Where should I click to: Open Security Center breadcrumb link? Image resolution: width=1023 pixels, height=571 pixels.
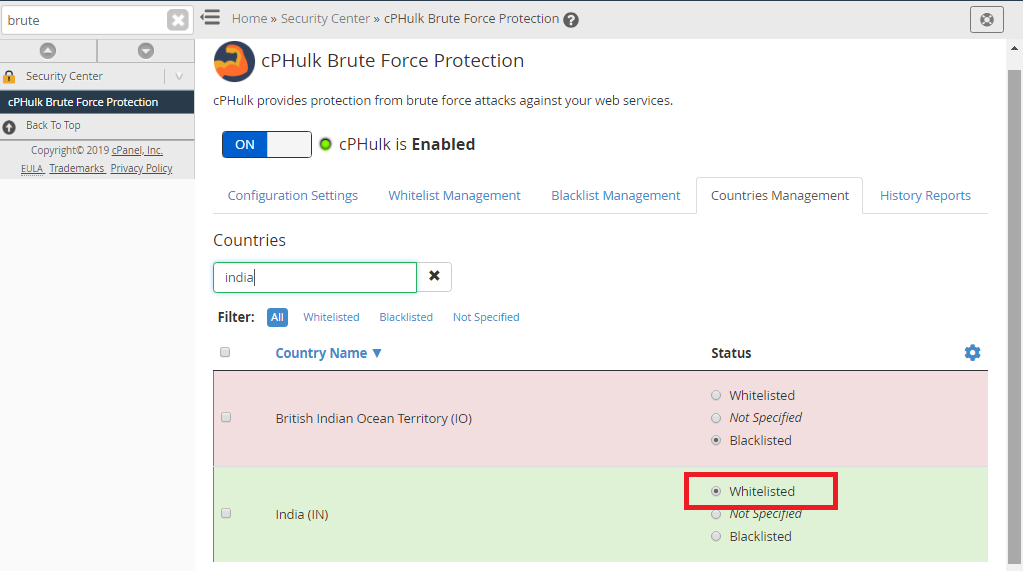(325, 19)
